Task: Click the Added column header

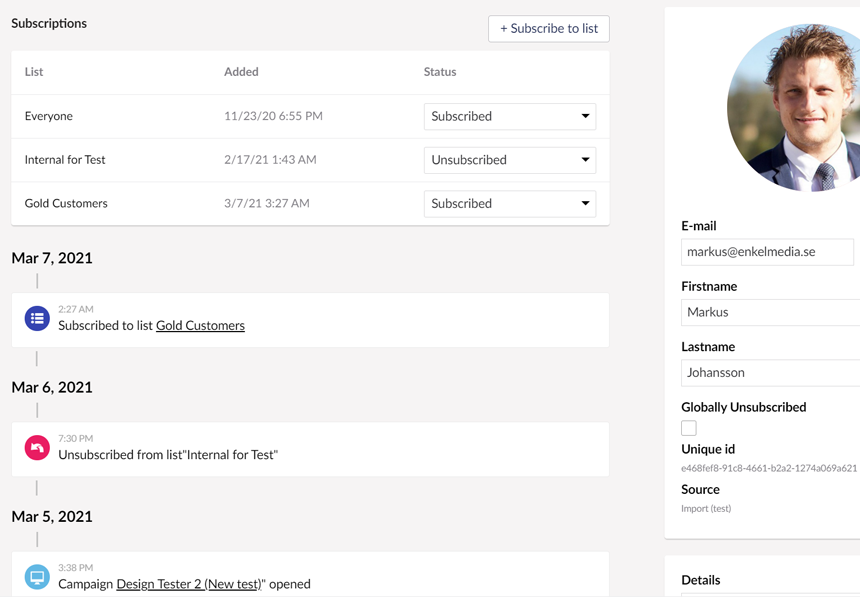Action: [x=241, y=72]
